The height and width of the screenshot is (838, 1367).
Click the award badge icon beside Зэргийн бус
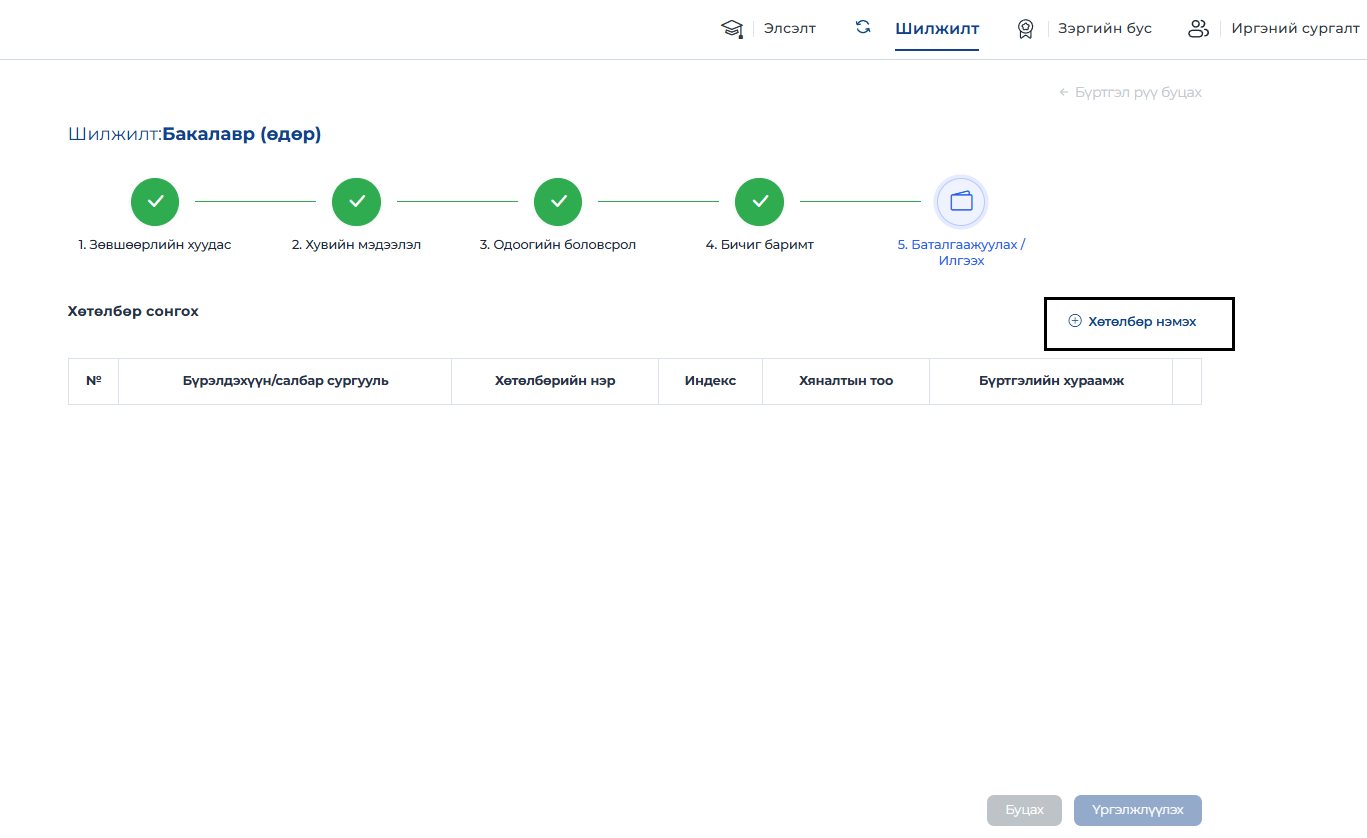[x=1025, y=29]
